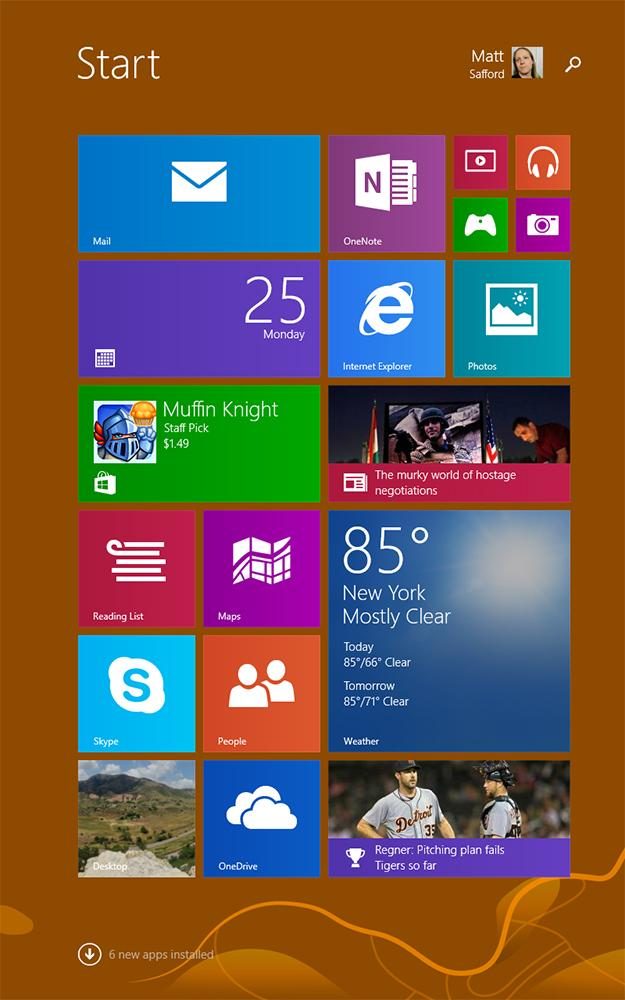Click the Matt Safford user name
The height and width of the screenshot is (1000, 625).
pos(487,64)
